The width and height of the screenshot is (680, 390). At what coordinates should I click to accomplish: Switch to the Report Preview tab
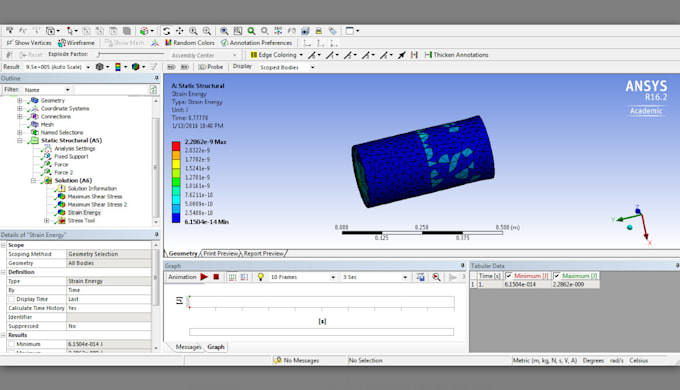click(263, 253)
